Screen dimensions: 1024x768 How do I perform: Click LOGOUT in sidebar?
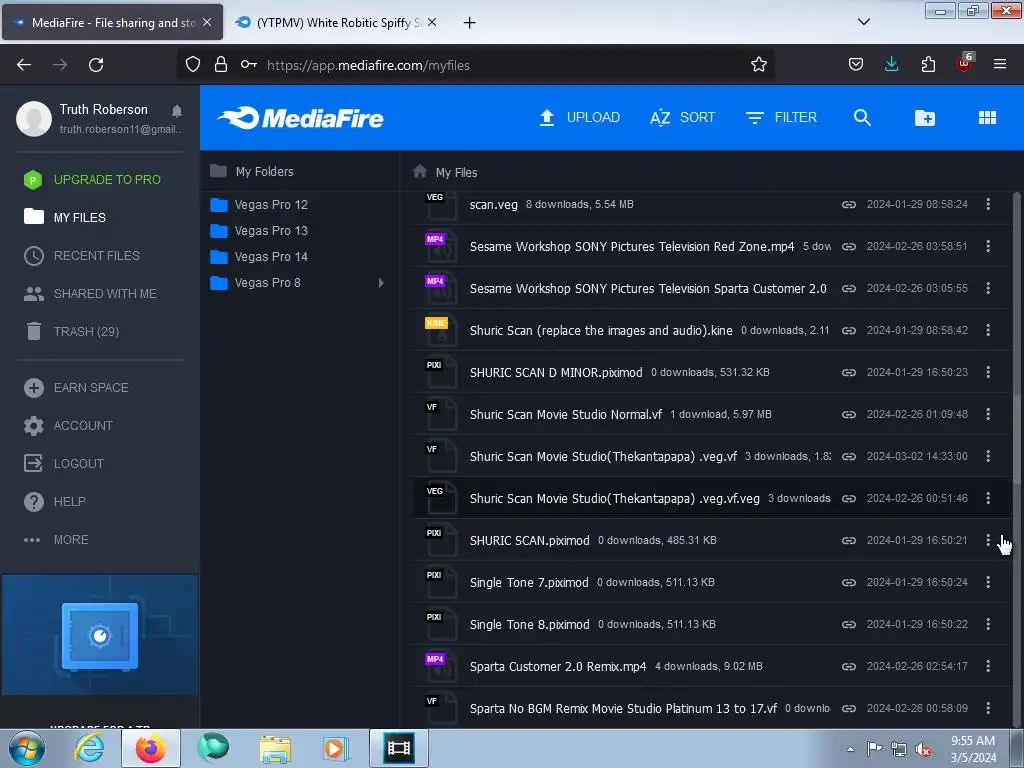(64, 464)
